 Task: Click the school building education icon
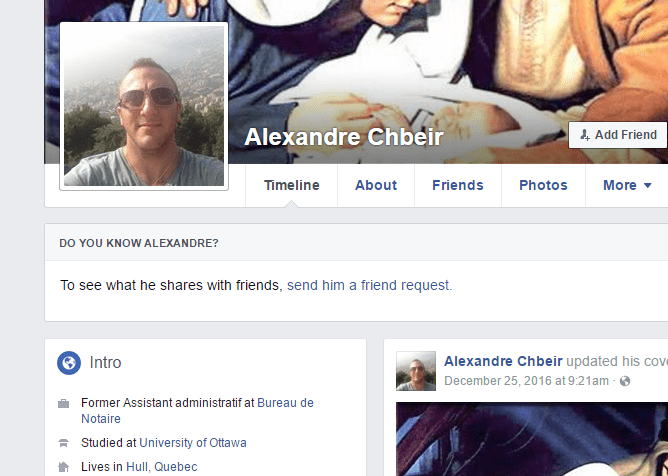(63, 443)
